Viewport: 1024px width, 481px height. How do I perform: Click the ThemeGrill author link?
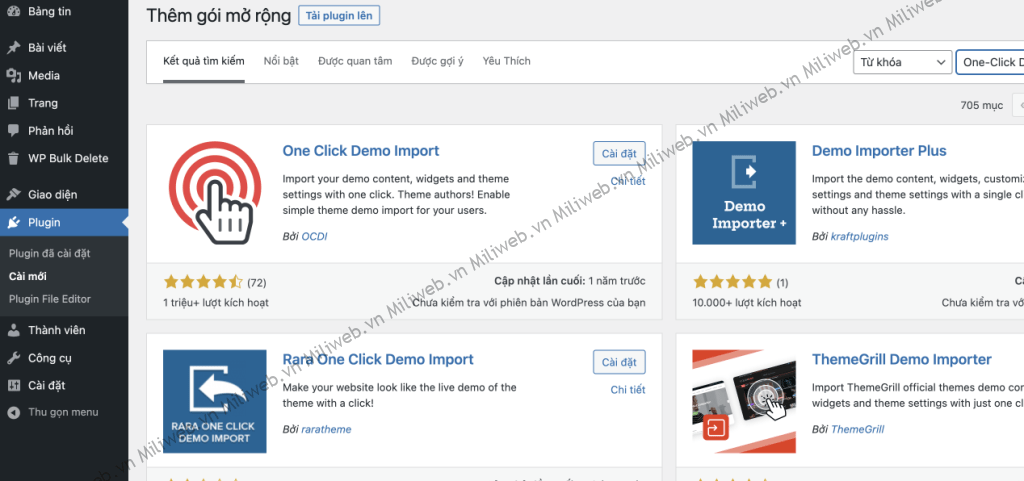(857, 429)
